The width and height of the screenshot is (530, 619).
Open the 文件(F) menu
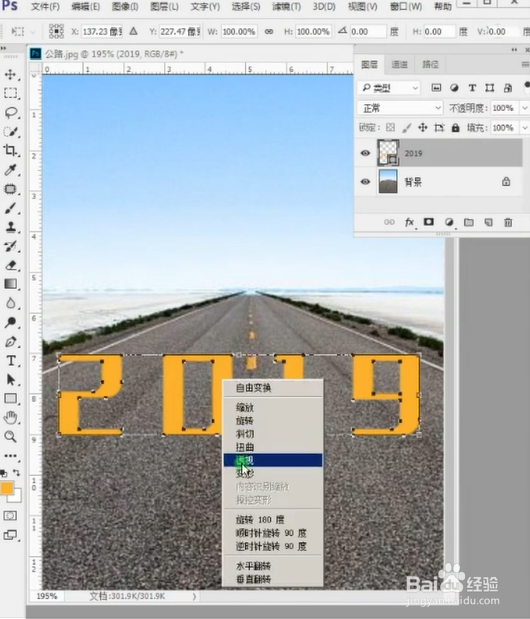point(45,7)
